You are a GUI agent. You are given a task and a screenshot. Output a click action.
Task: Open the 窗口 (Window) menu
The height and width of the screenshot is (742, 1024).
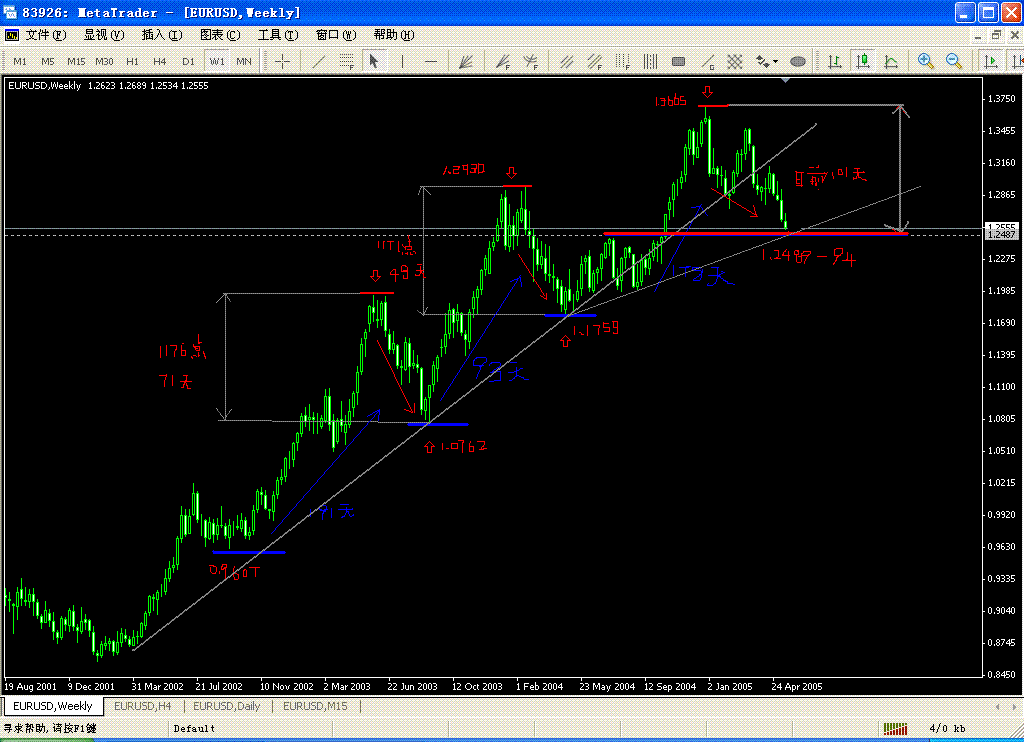tap(336, 35)
